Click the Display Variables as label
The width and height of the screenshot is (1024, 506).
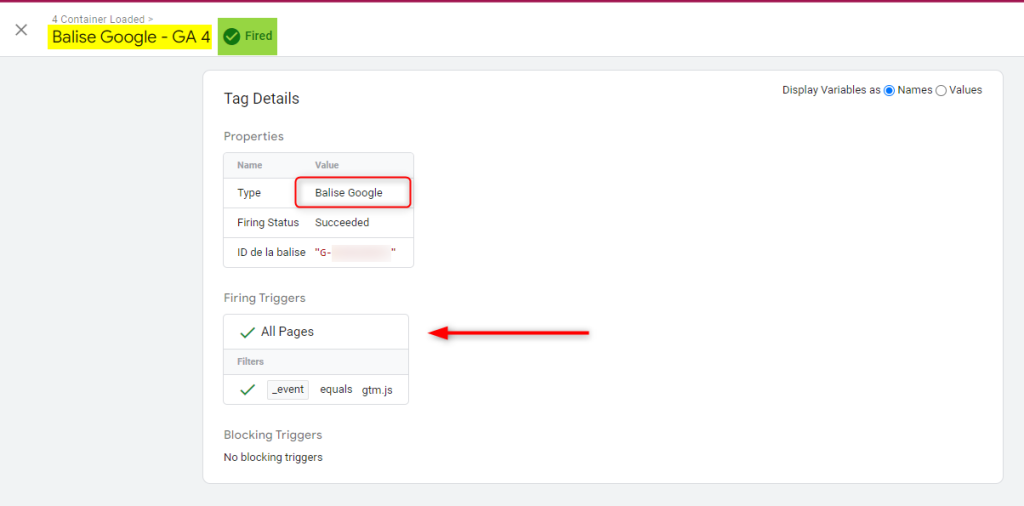[x=831, y=90]
